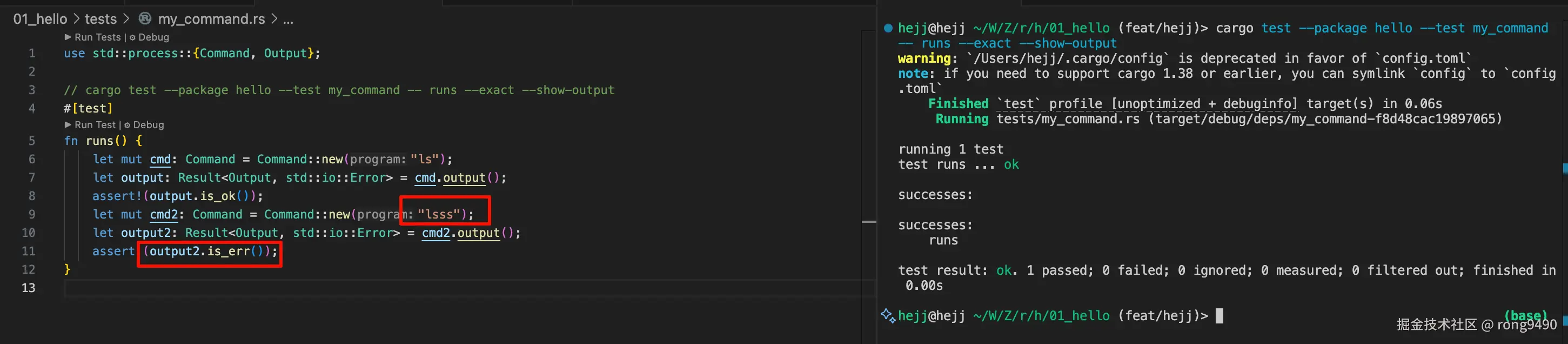Click the Debug lens above fn runs
1568x344 pixels.
[149, 125]
